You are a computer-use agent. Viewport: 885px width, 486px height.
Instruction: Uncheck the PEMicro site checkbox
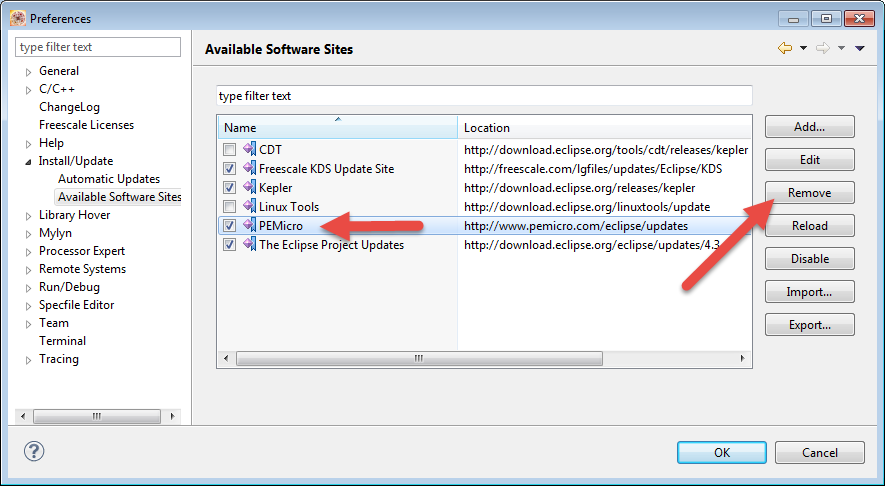click(230, 226)
